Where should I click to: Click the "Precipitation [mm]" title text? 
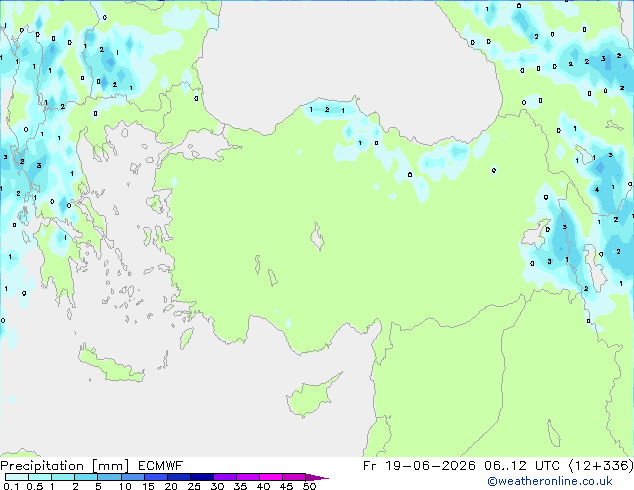tap(64, 466)
